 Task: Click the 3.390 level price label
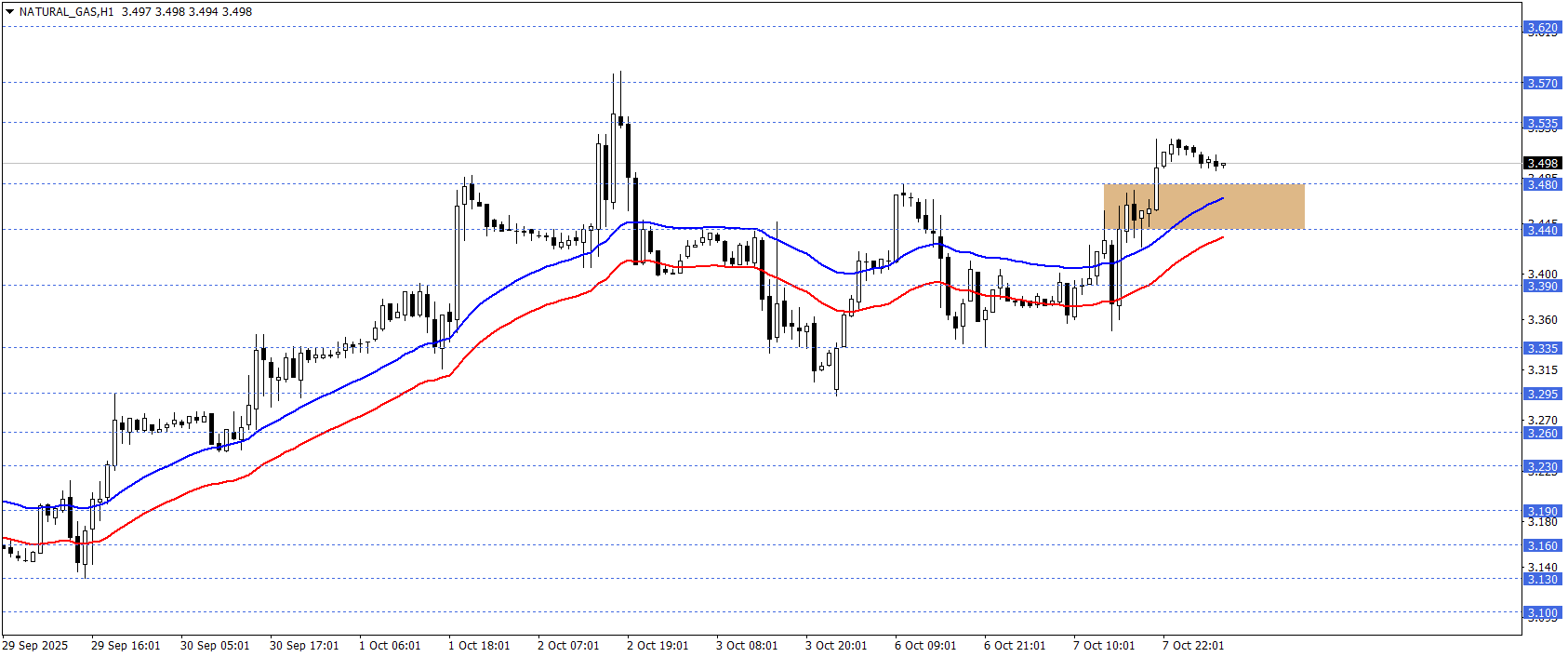coord(1543,287)
